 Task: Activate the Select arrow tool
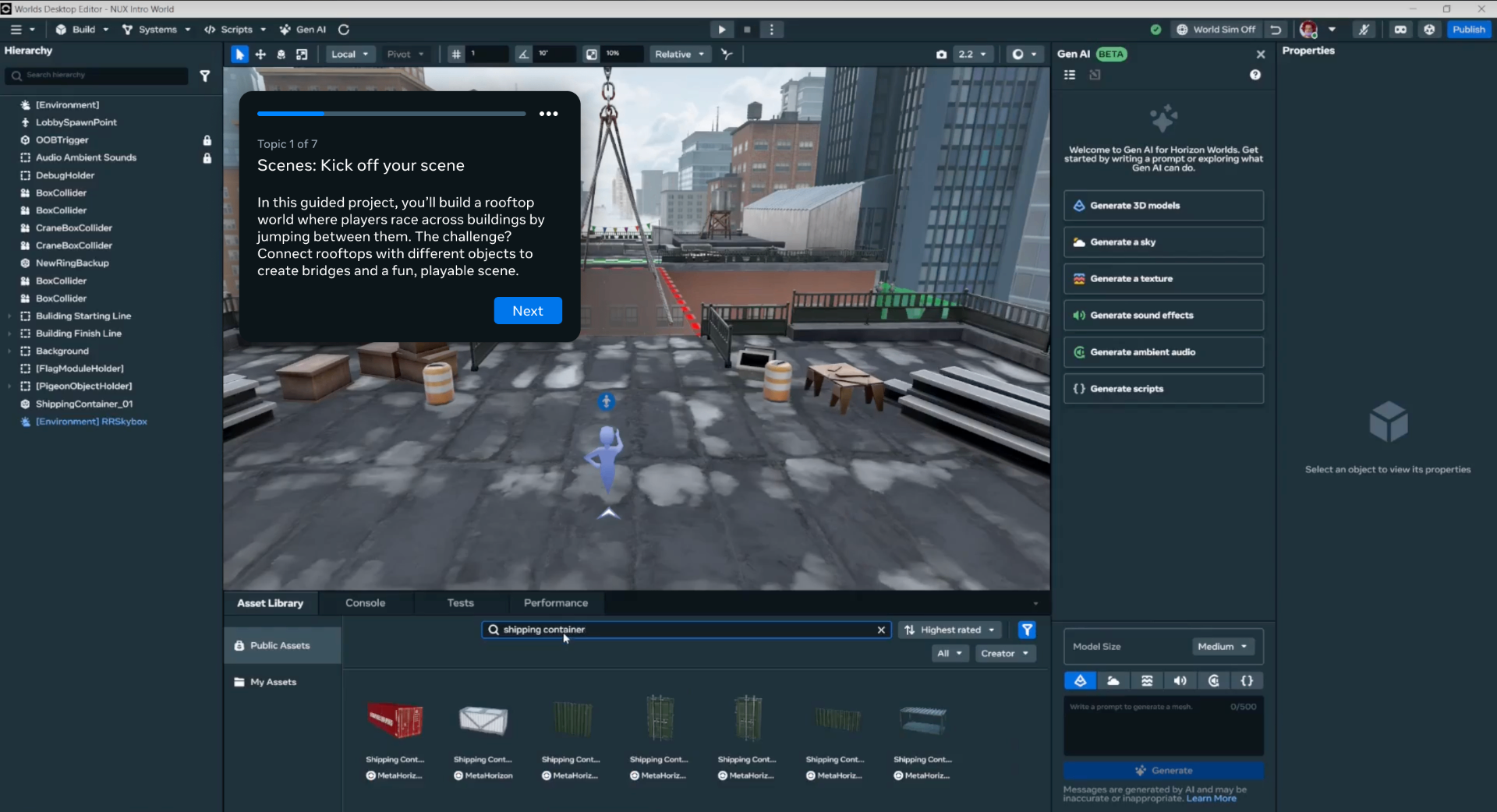tap(239, 55)
